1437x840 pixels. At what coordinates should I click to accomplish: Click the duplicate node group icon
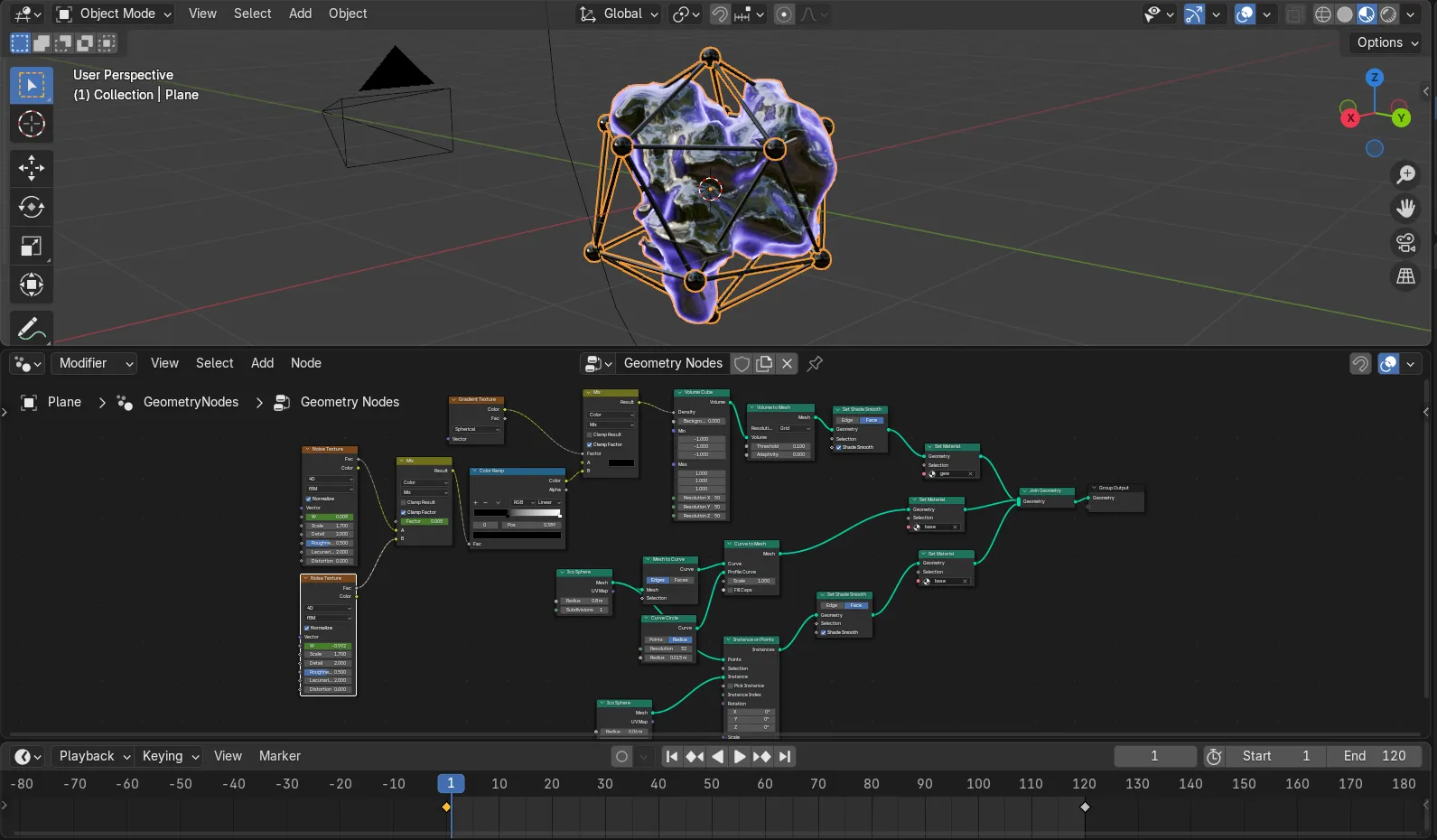click(x=764, y=363)
